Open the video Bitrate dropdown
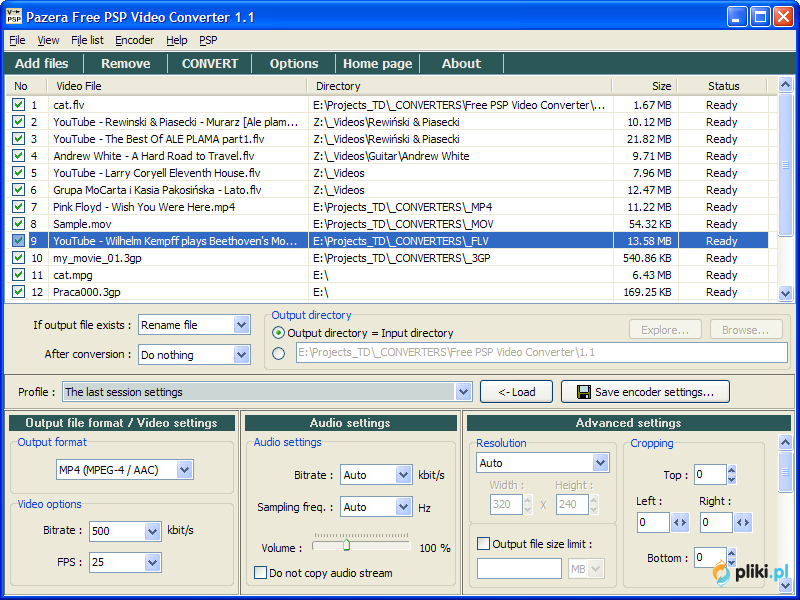 152,531
